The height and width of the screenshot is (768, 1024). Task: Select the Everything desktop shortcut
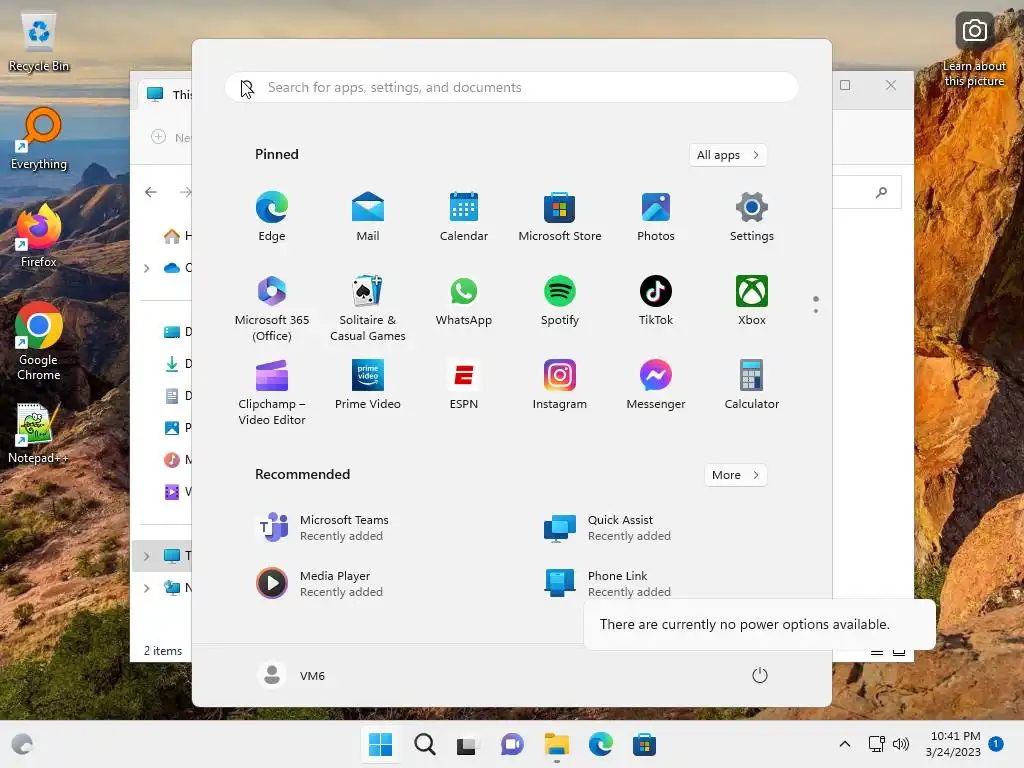point(39,139)
